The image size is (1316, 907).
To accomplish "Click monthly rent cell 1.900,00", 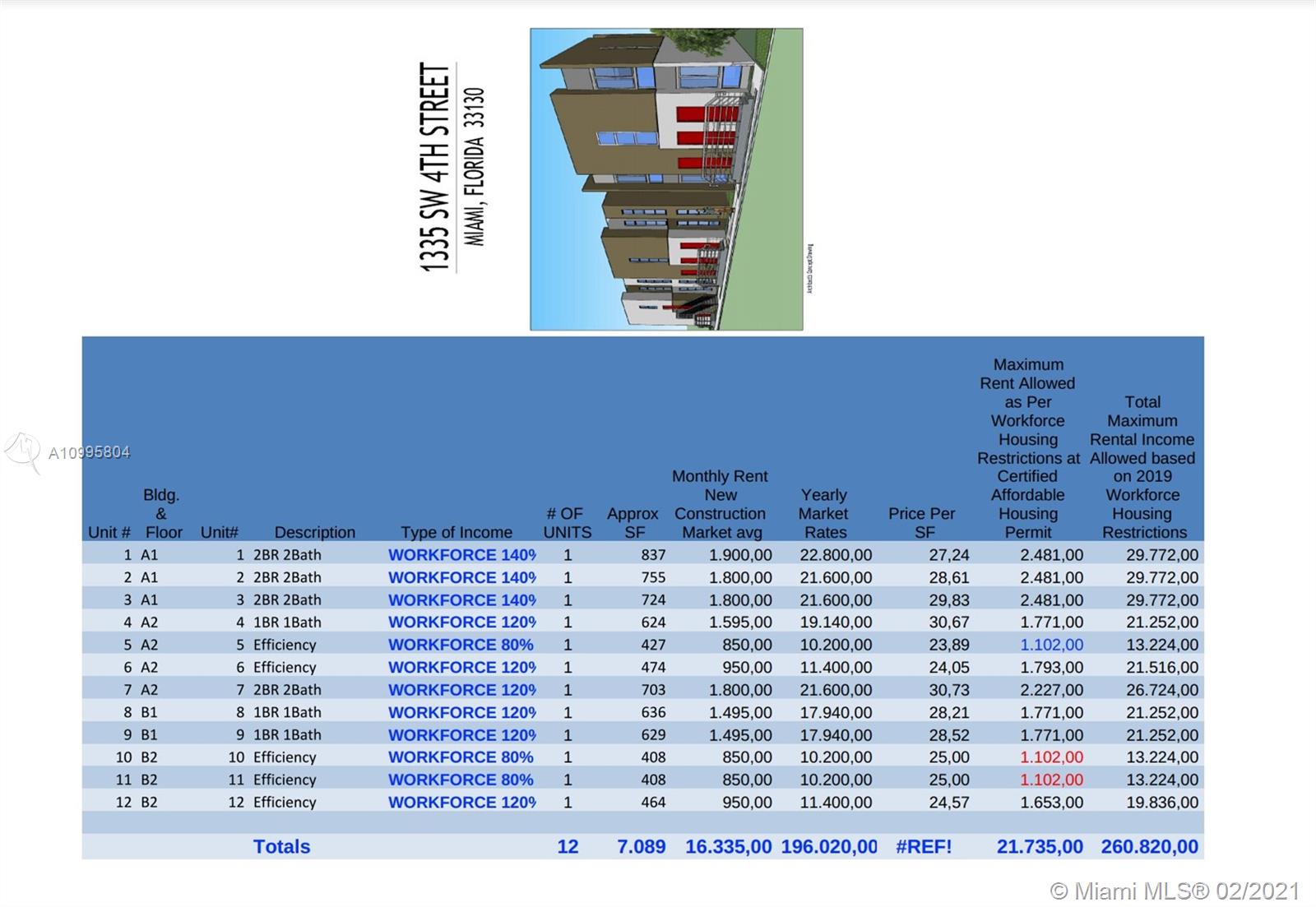I will click(x=741, y=555).
